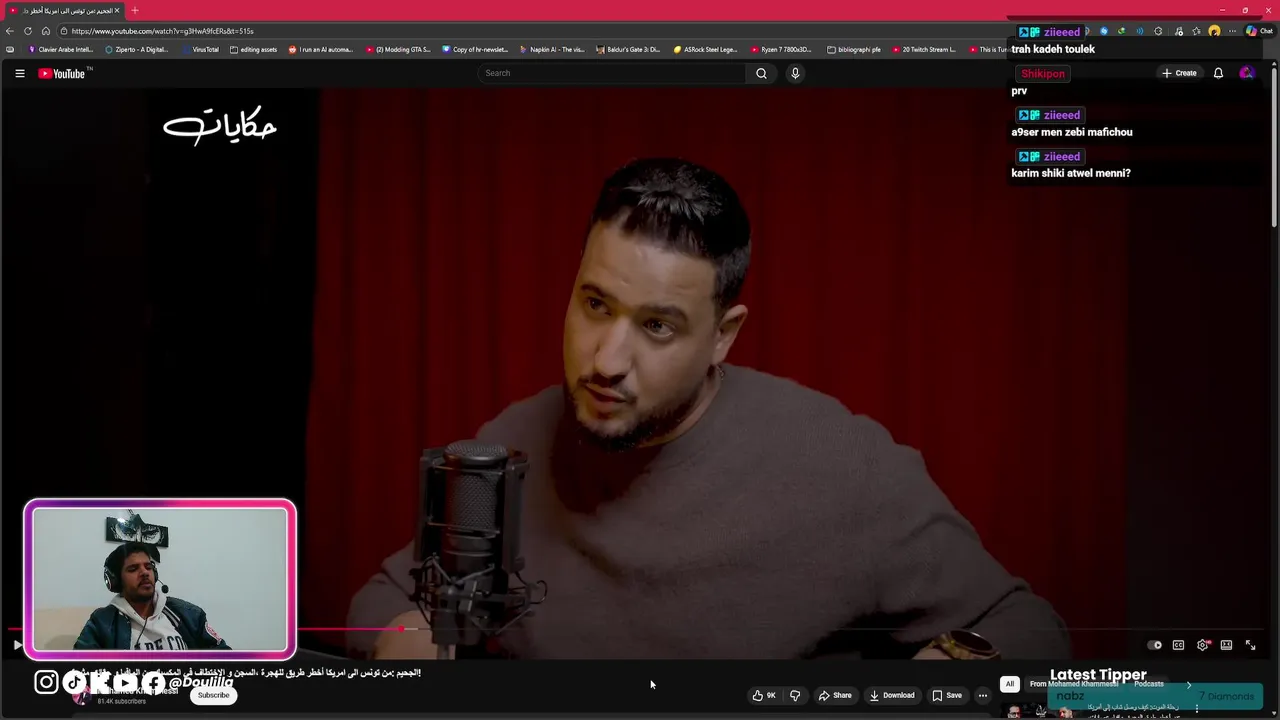Open the Ryzen 7 7800x3D bookmark
The image size is (1280, 720).
tap(781, 49)
